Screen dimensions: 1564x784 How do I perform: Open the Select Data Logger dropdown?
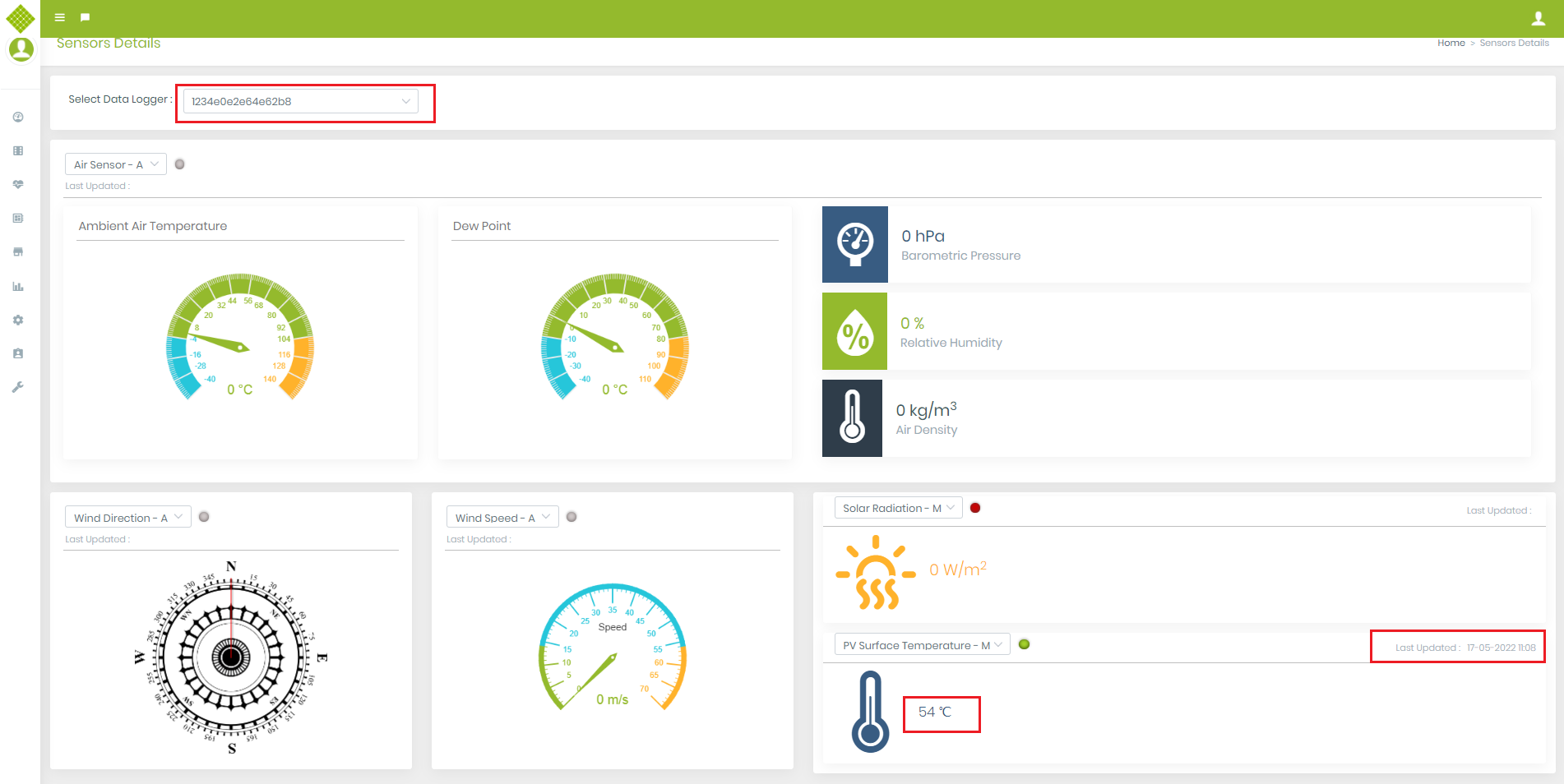coord(303,101)
